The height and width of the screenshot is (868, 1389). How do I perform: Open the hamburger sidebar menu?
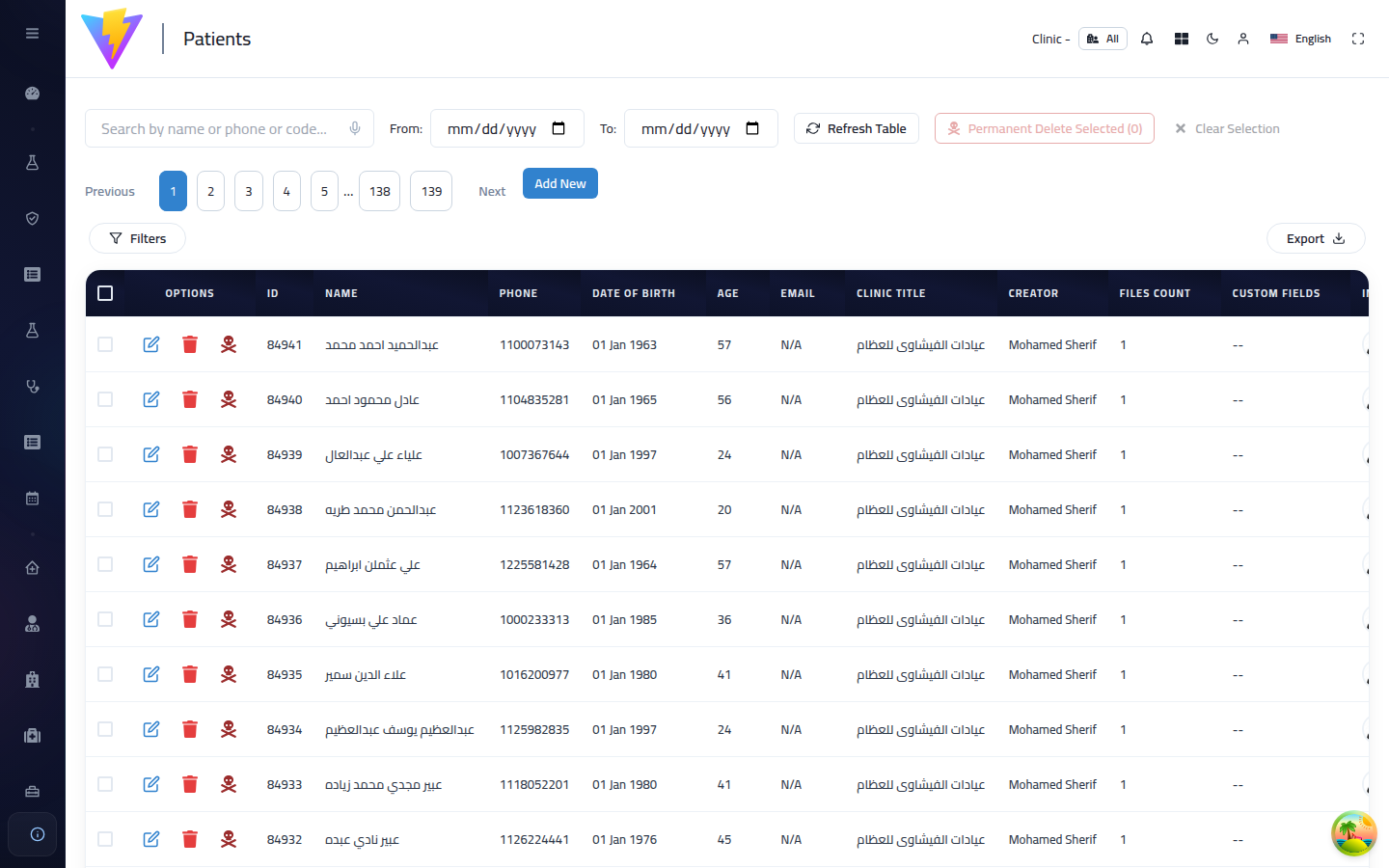pos(32,33)
